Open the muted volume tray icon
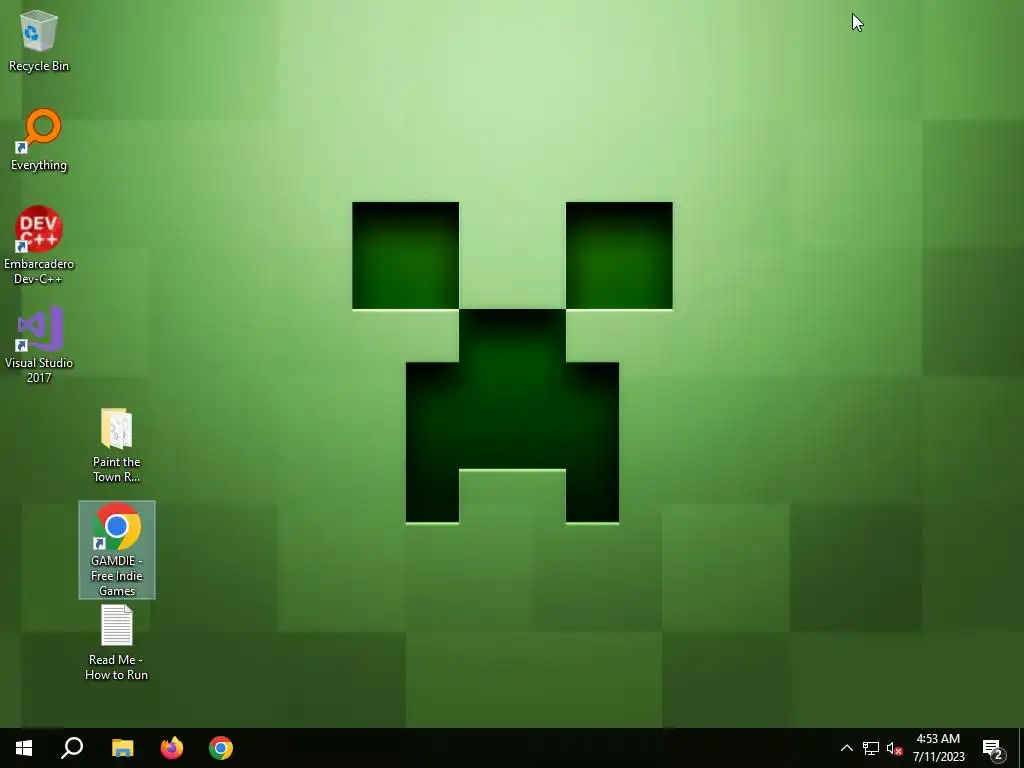The width and height of the screenshot is (1024, 768). click(894, 748)
